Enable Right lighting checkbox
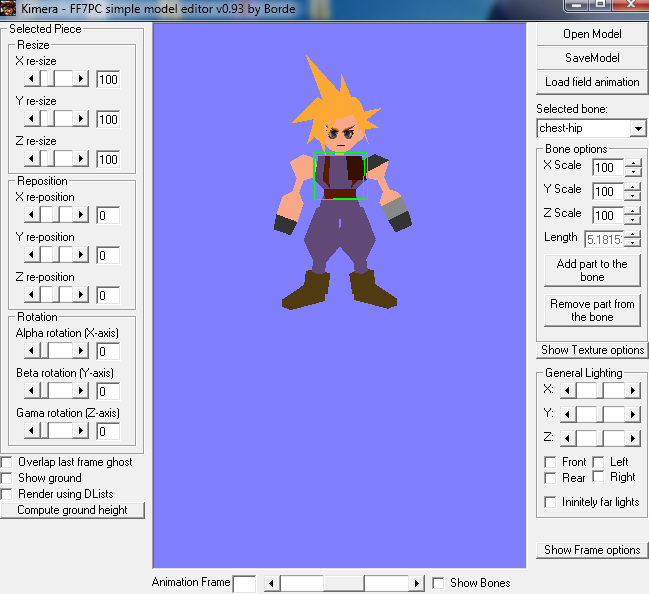This screenshot has height=594, width=649. coord(598,477)
